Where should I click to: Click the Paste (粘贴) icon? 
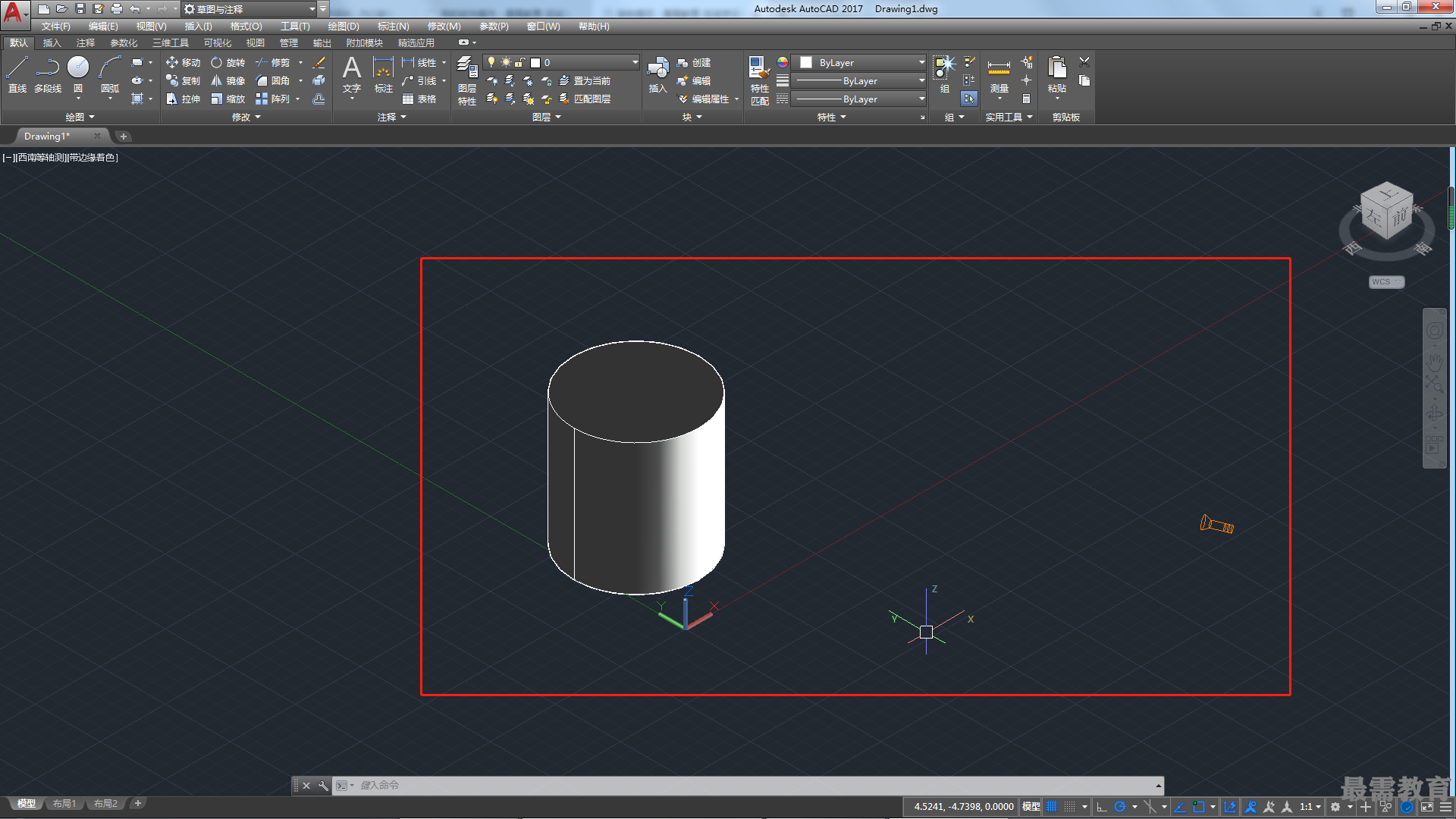pos(1056,75)
